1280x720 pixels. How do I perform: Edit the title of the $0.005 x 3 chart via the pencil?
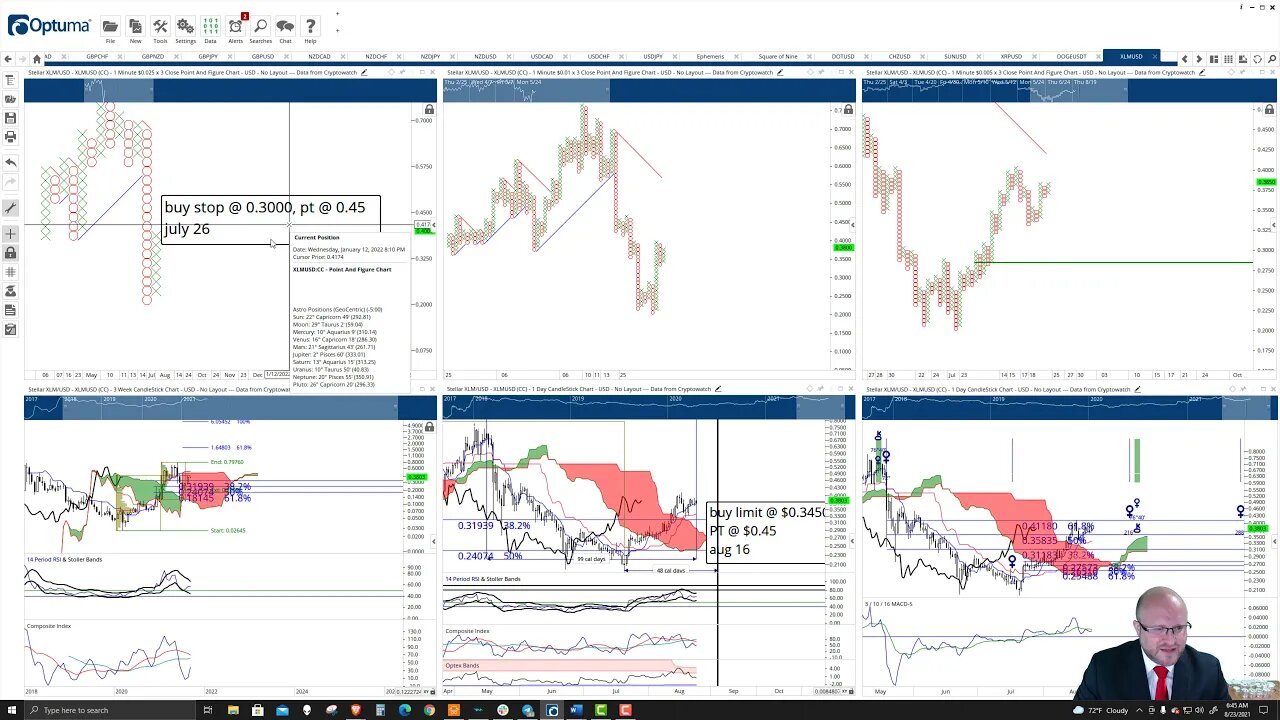tap(1203, 72)
